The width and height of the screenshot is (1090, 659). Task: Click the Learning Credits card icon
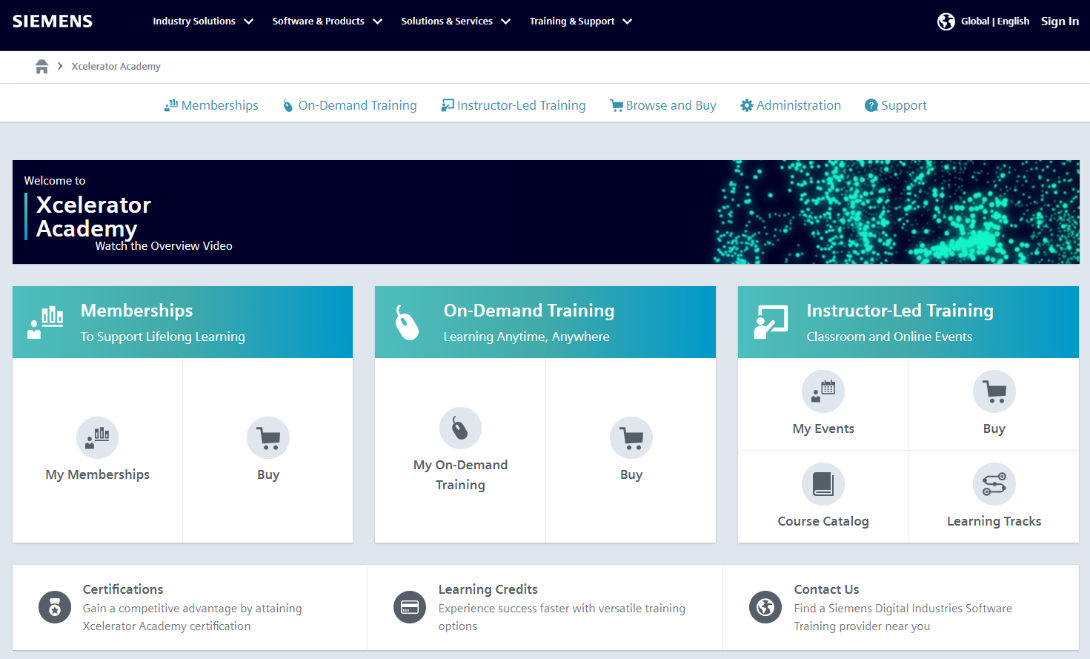[409, 608]
